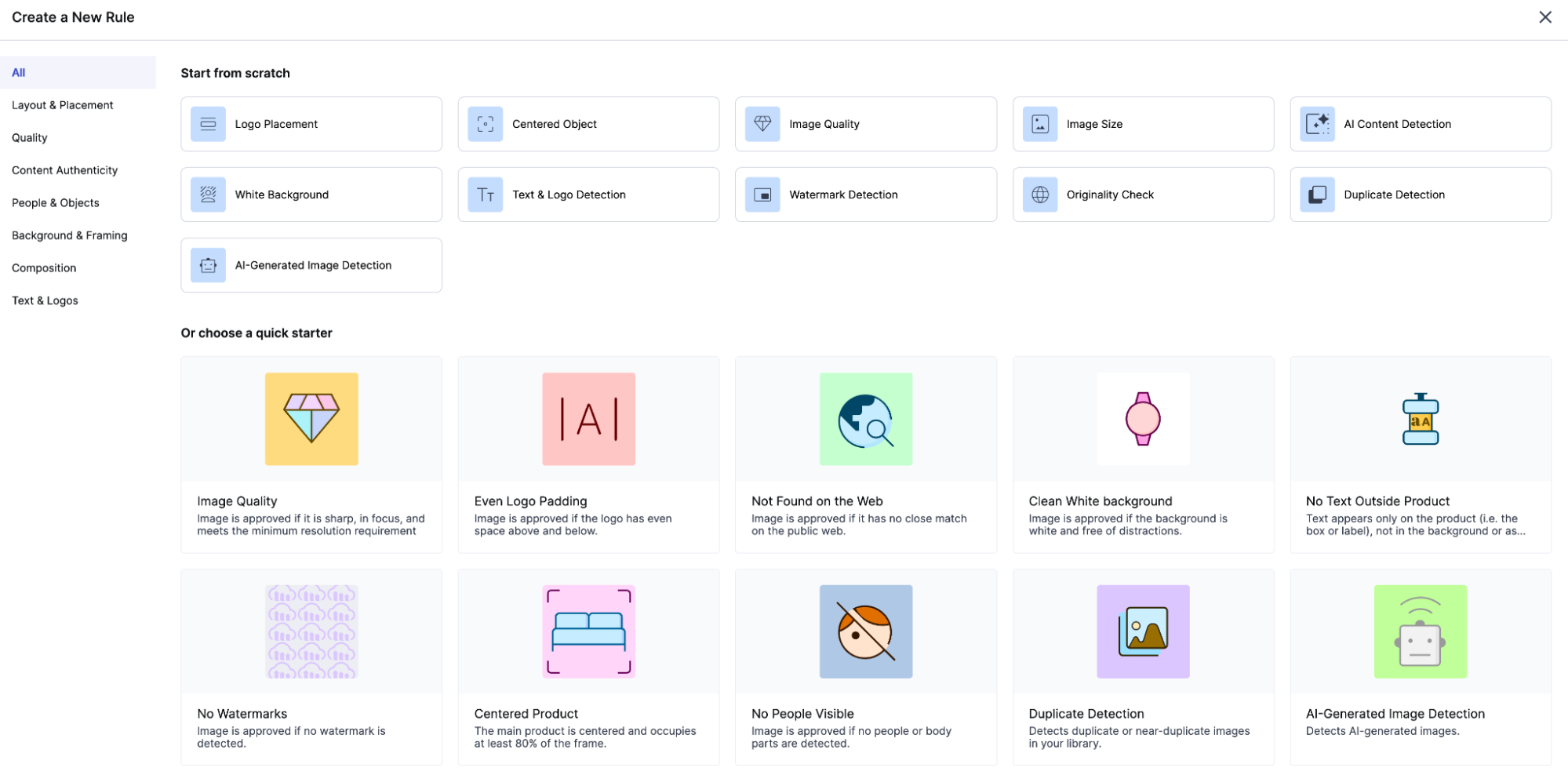Select the Originality Check globe icon
This screenshot has height=775, width=1568.
tap(1039, 194)
